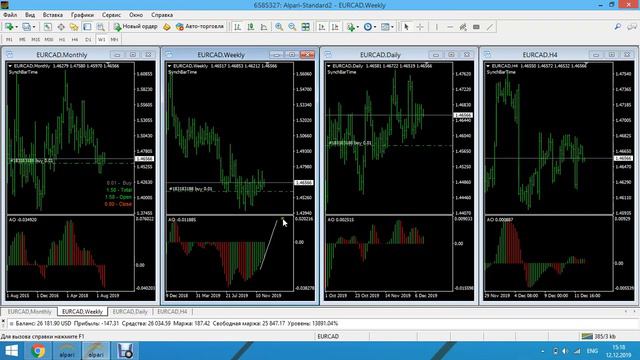Viewport: 640px width, 360px height.
Task: Switch timeframe to D1
Action: (88, 40)
